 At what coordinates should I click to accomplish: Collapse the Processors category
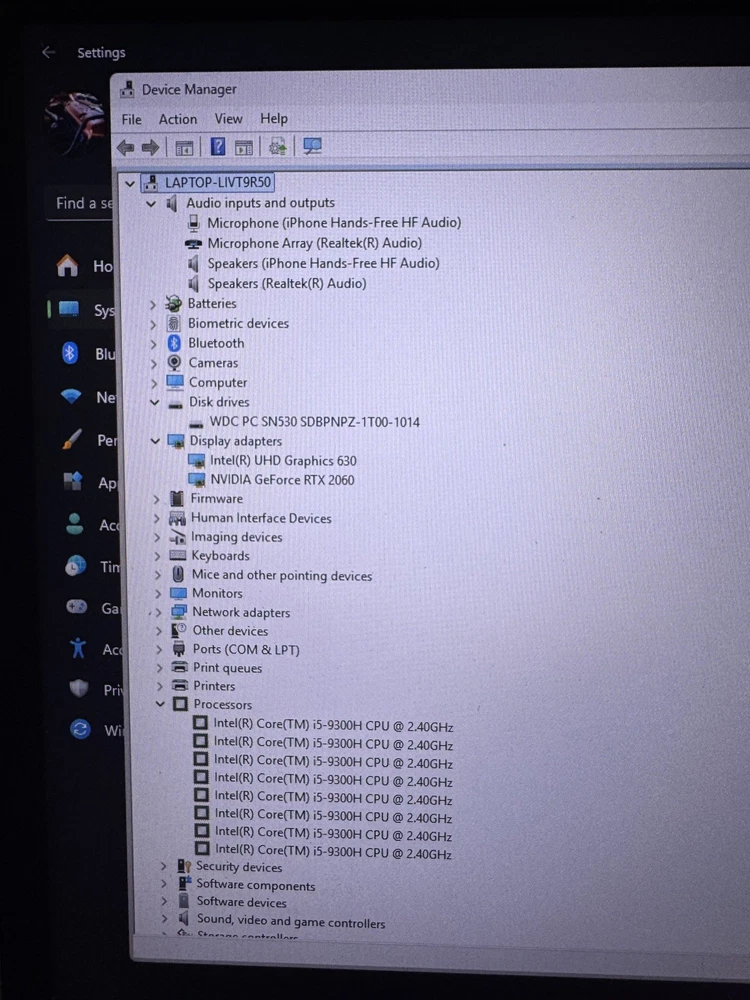pyautogui.click(x=159, y=705)
